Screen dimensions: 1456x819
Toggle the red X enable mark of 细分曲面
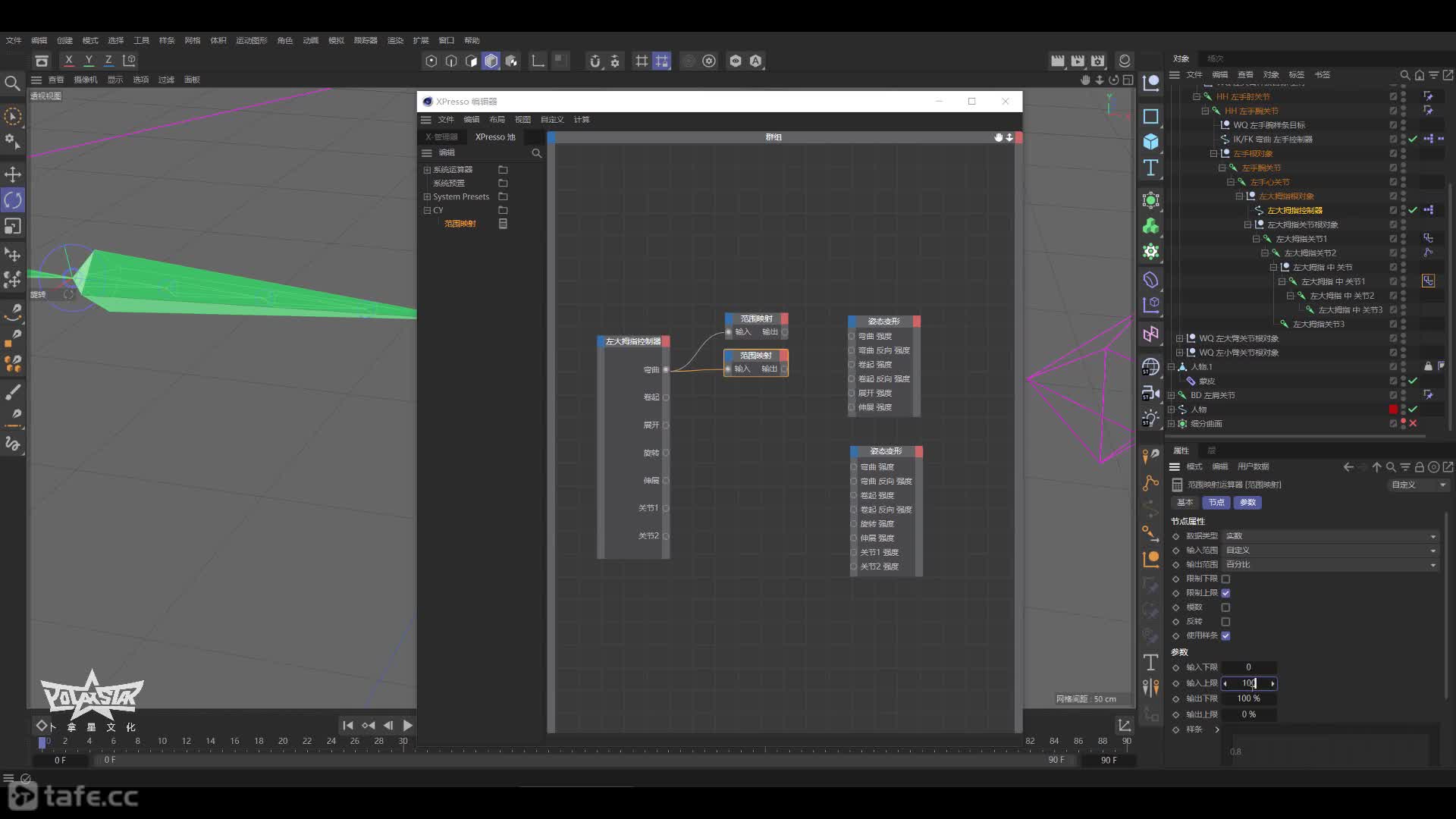[1414, 424]
